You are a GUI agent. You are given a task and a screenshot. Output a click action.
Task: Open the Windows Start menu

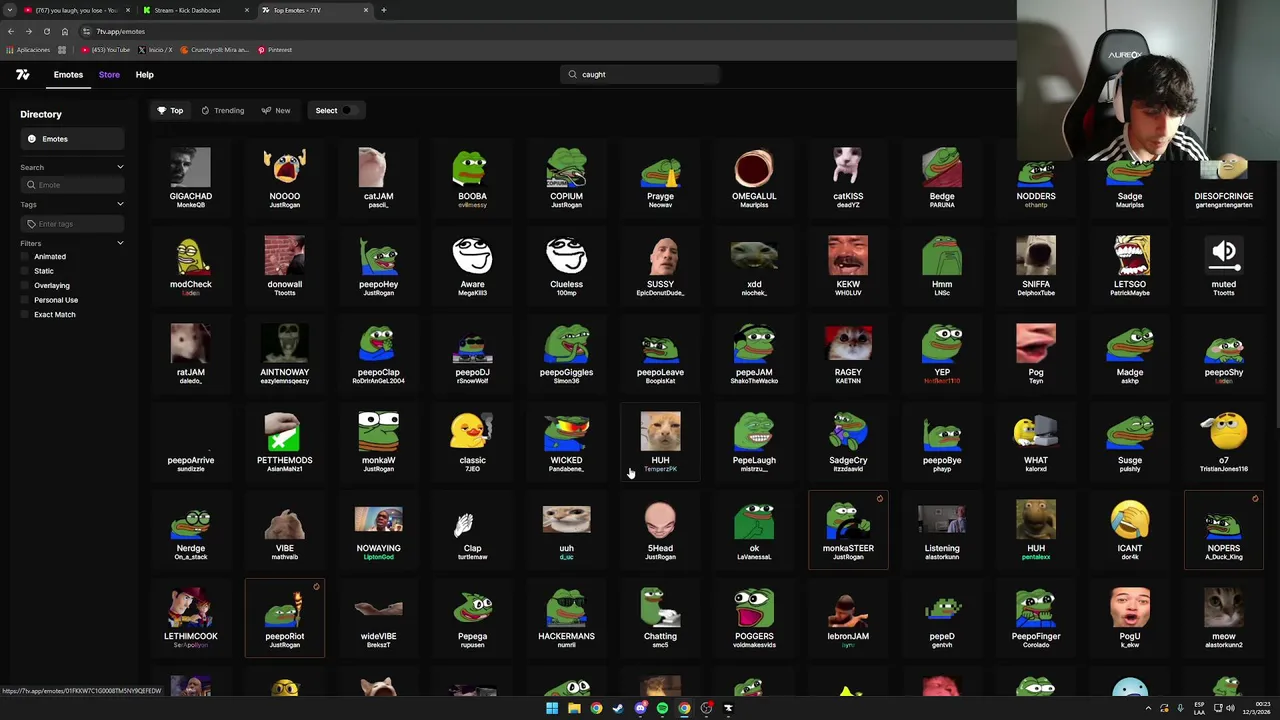(x=552, y=708)
